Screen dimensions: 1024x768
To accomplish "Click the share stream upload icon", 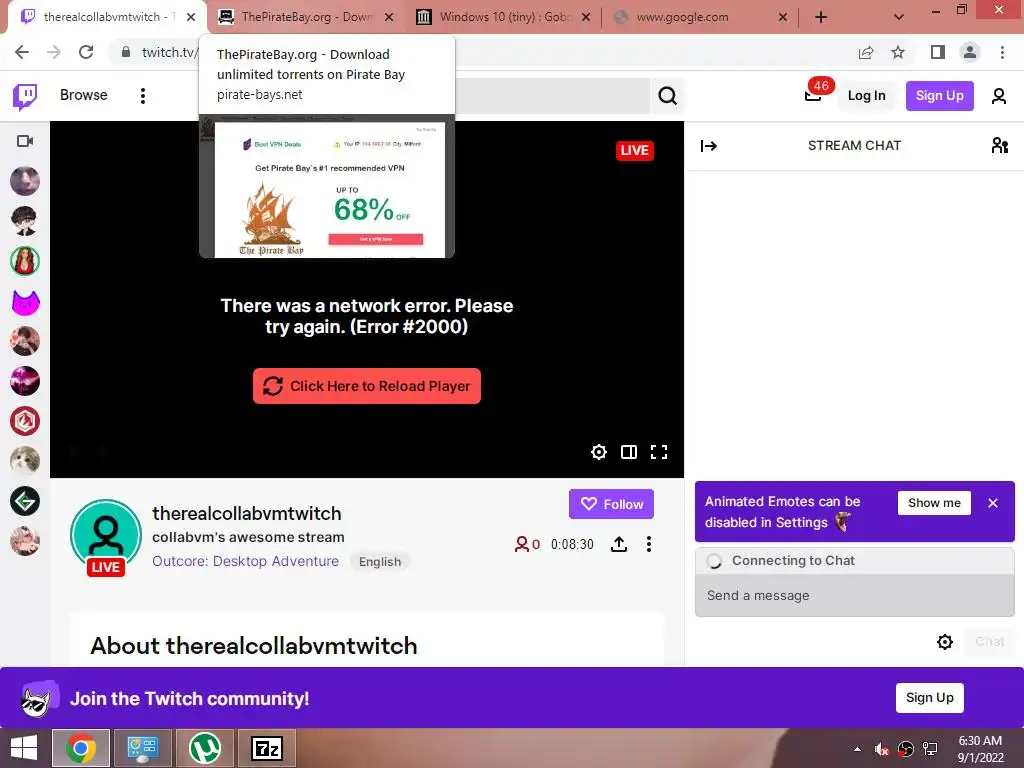I will pyautogui.click(x=619, y=544).
